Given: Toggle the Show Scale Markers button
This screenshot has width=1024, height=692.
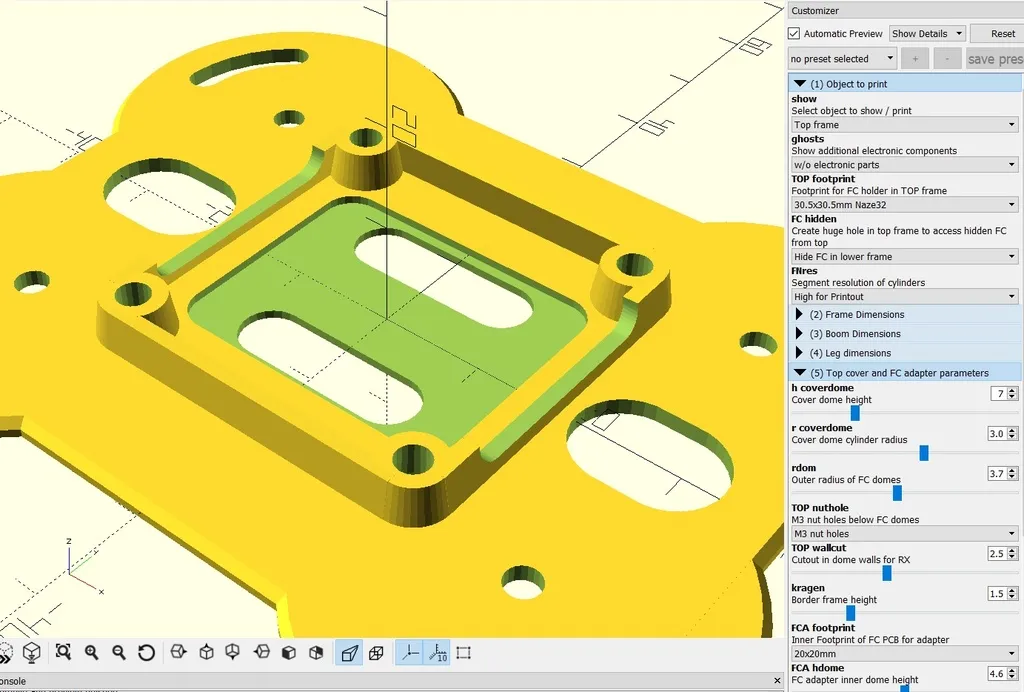Looking at the screenshot, I should click(x=438, y=653).
